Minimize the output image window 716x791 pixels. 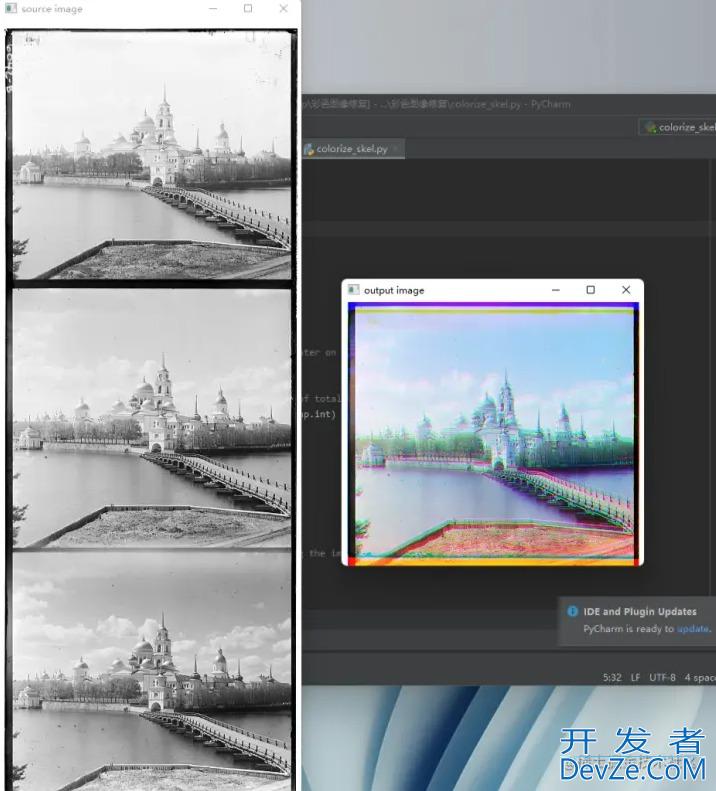click(556, 290)
